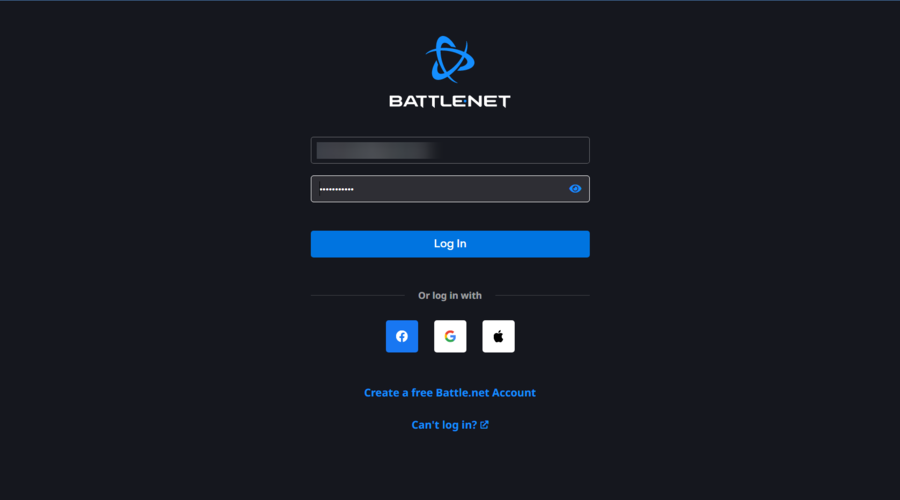Submit credentials with the Log In button

pyautogui.click(x=450, y=244)
